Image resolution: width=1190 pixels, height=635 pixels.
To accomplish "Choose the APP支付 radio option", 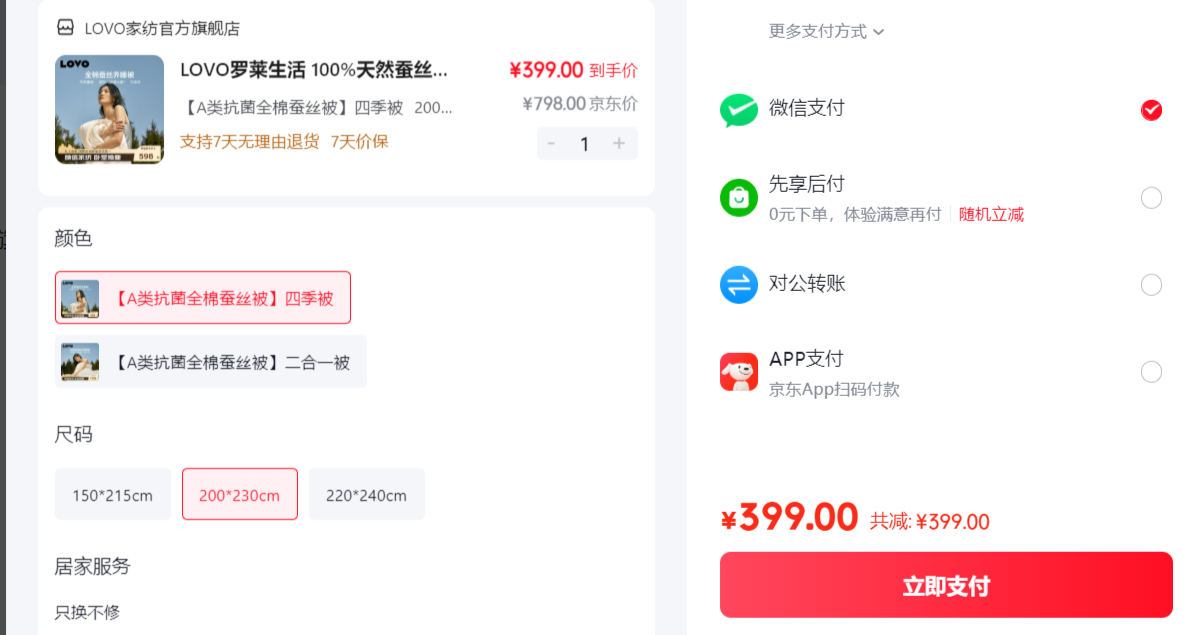I will coord(1151,372).
